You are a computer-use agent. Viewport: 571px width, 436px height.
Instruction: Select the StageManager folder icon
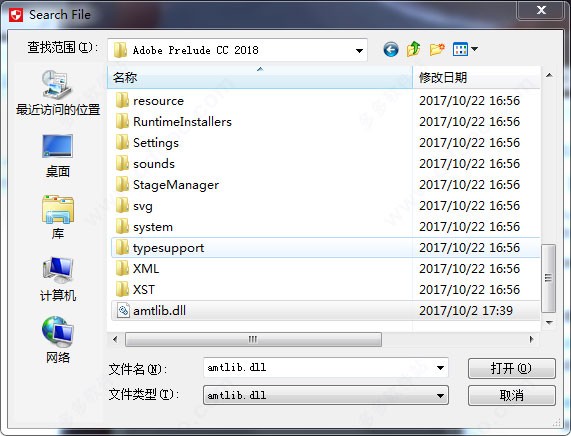pyautogui.click(x=122, y=184)
